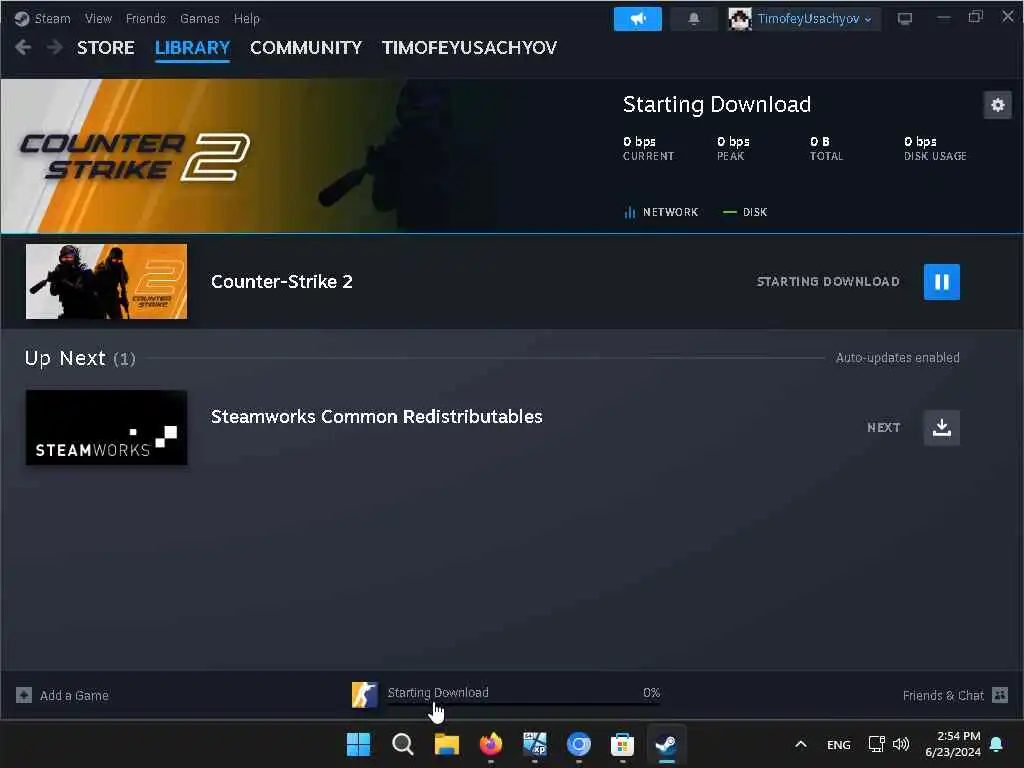Pause the Counter-Strike 2 download
This screenshot has width=1024, height=768.
click(x=942, y=281)
